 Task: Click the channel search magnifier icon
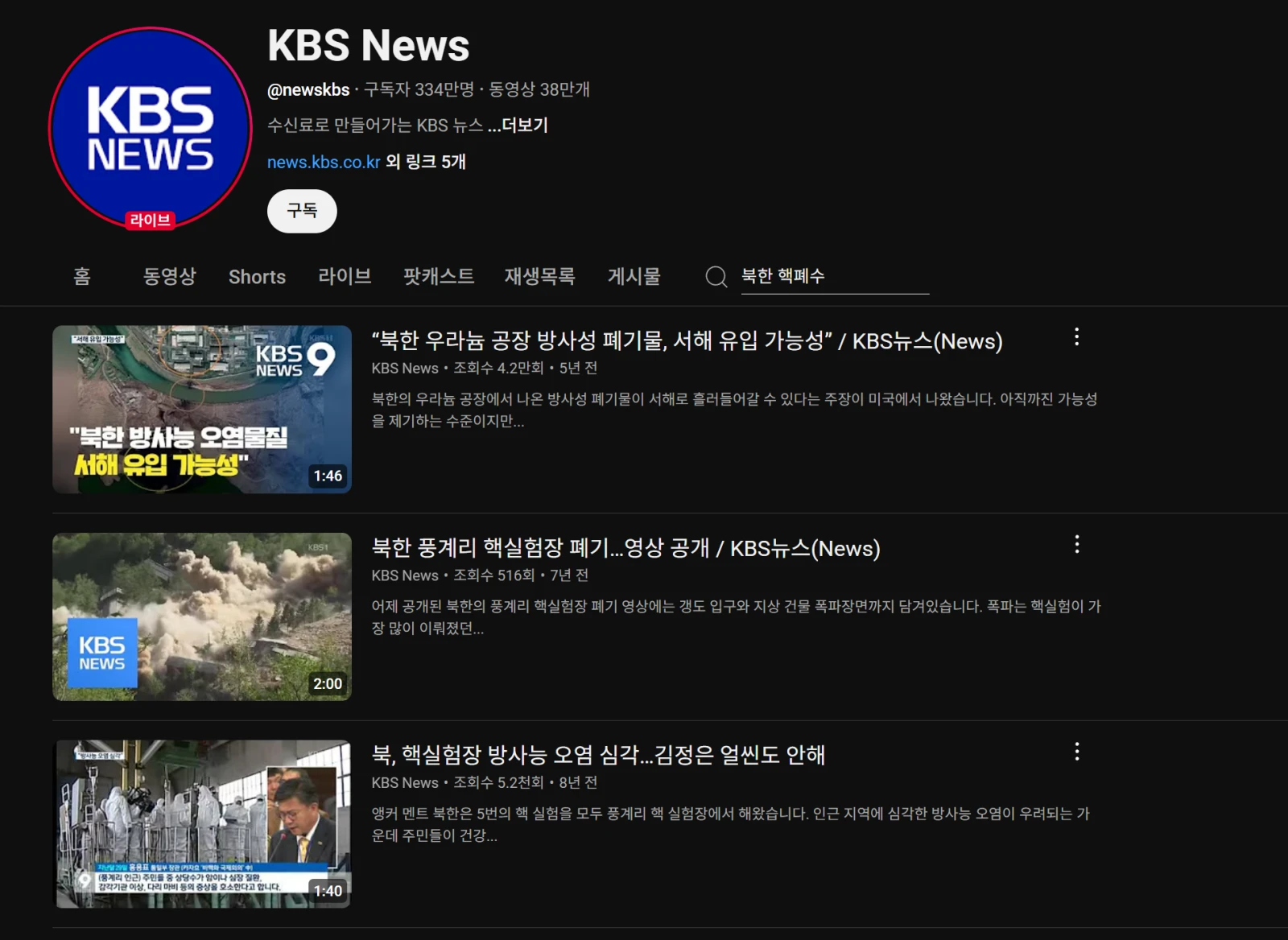point(716,277)
